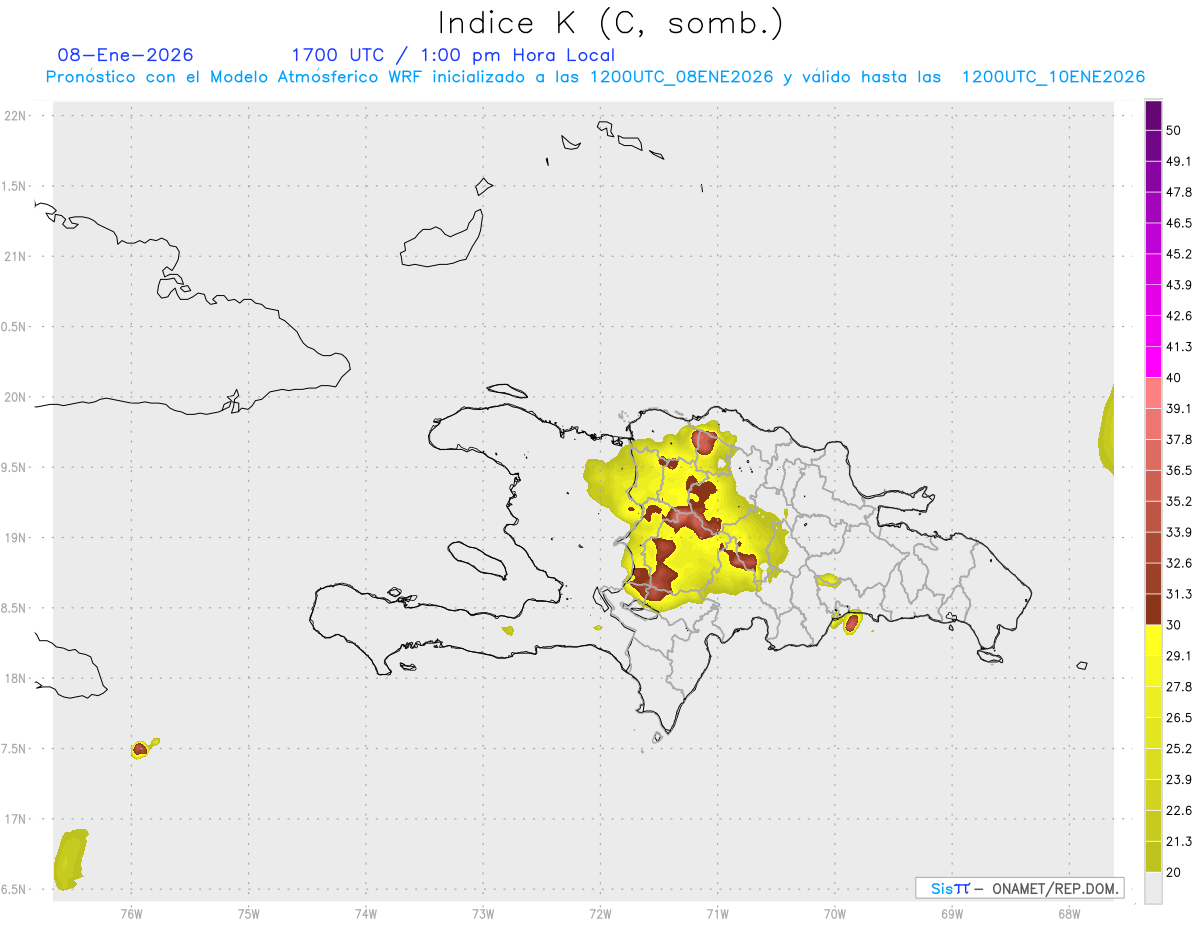The image size is (1200, 927).
Task: Click the longitude label "76W"
Action: 131,914
